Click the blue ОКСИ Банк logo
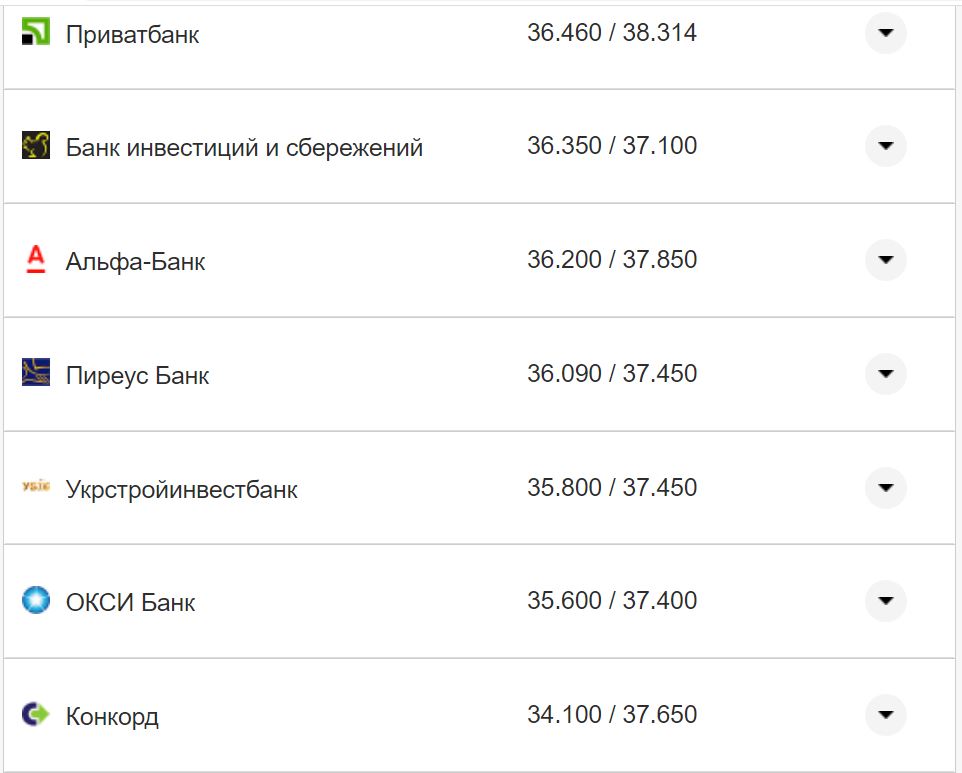Viewport: 962px width, 773px height. click(35, 601)
